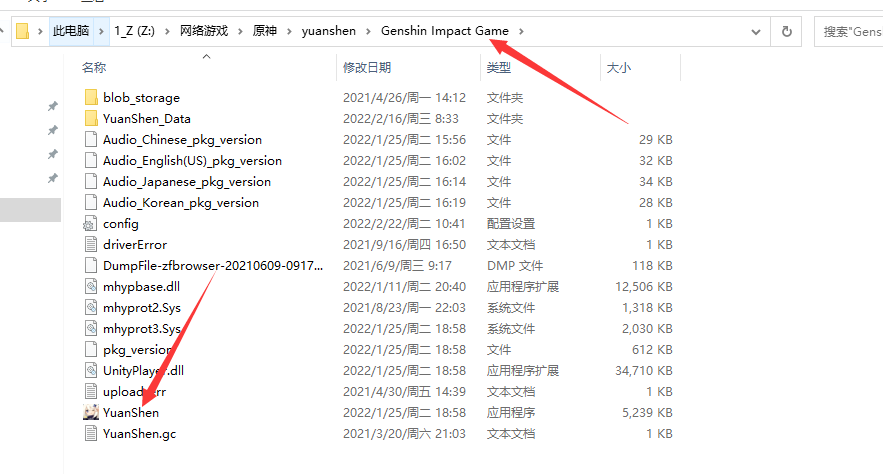Viewport: 883px width, 474px height.
Task: Expand chevron after Genshin Impact Game breadcrumb
Action: (x=521, y=31)
